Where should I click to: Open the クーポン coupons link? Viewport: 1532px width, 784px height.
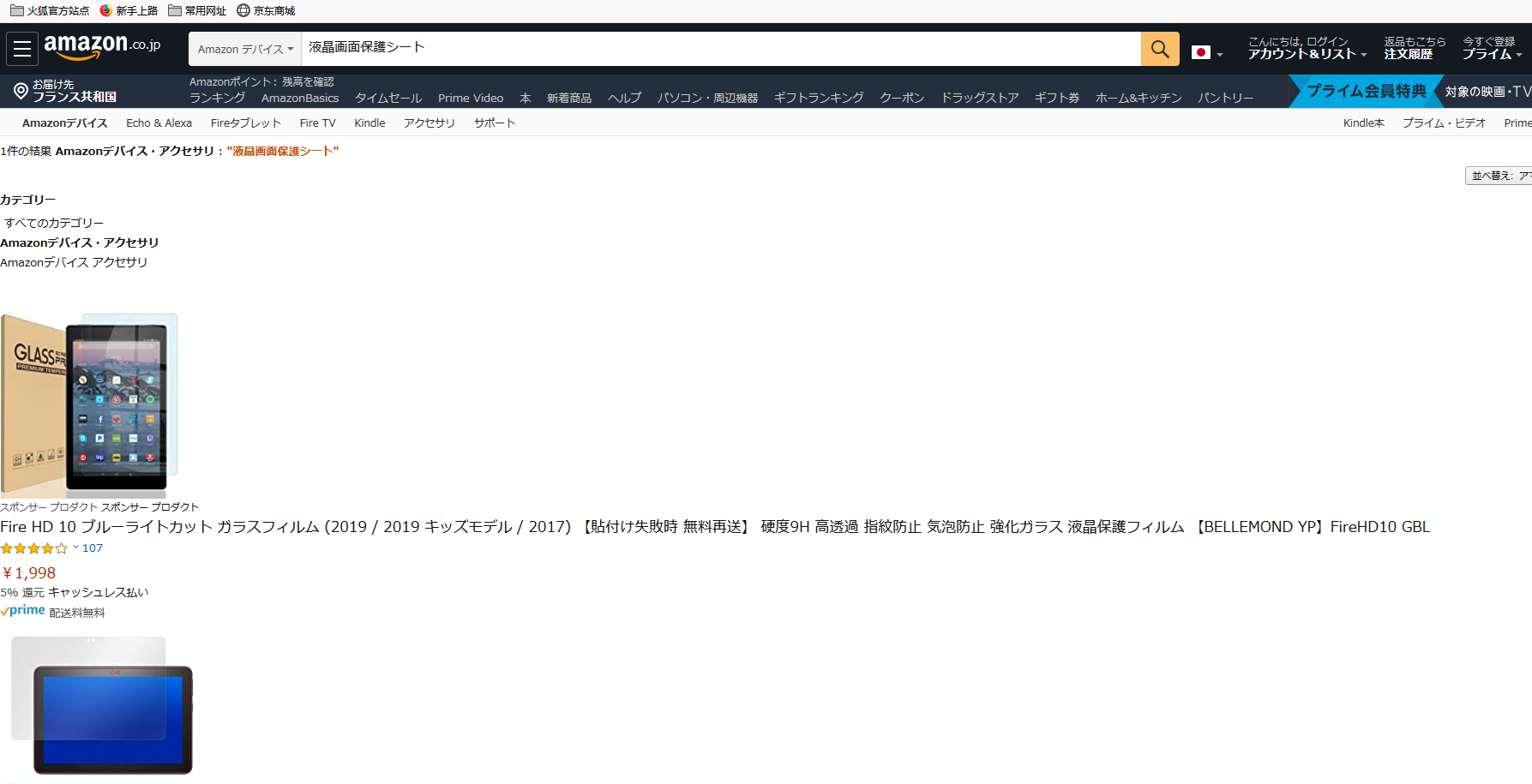(x=902, y=98)
